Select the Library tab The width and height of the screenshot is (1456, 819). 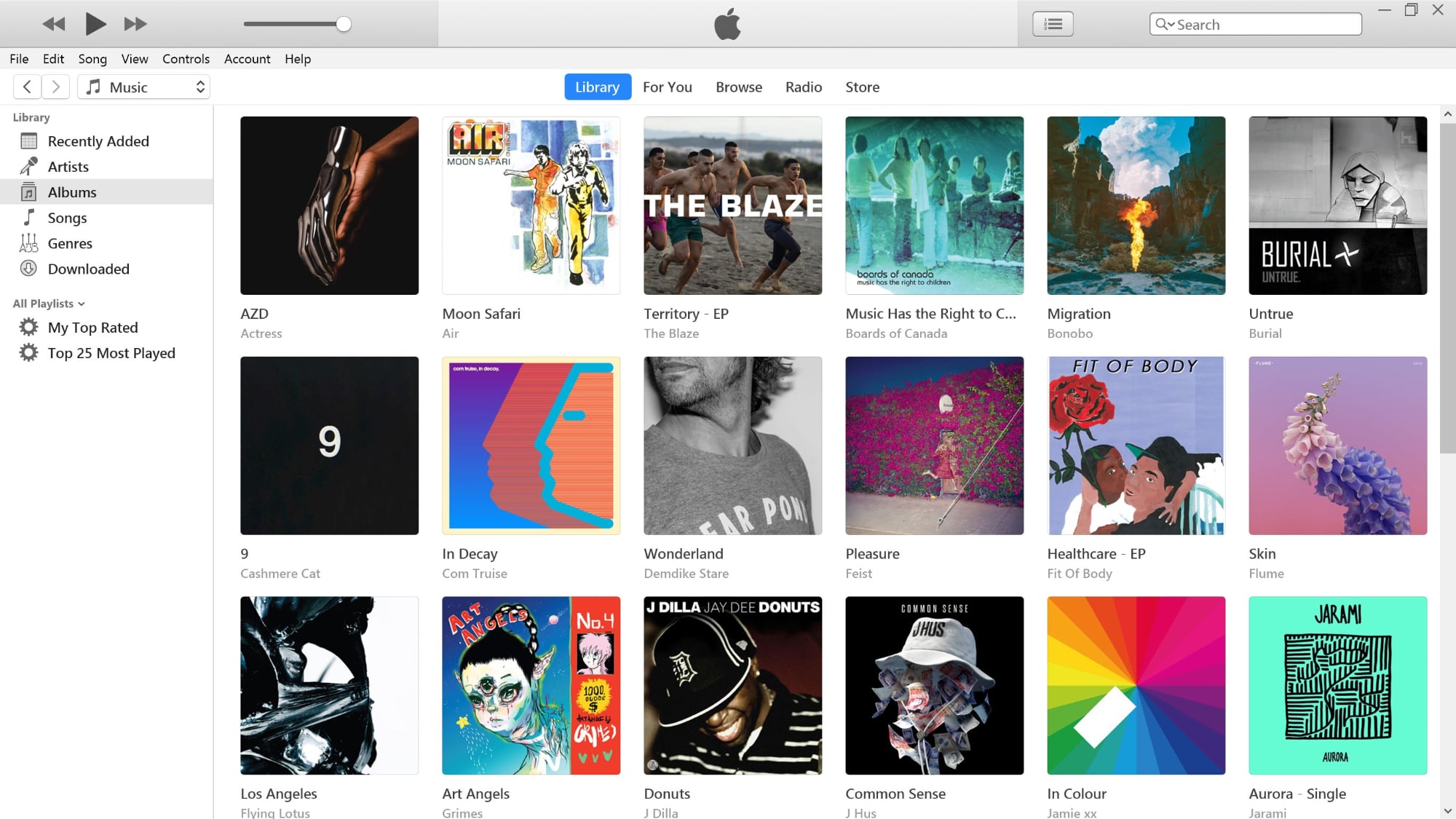click(597, 87)
